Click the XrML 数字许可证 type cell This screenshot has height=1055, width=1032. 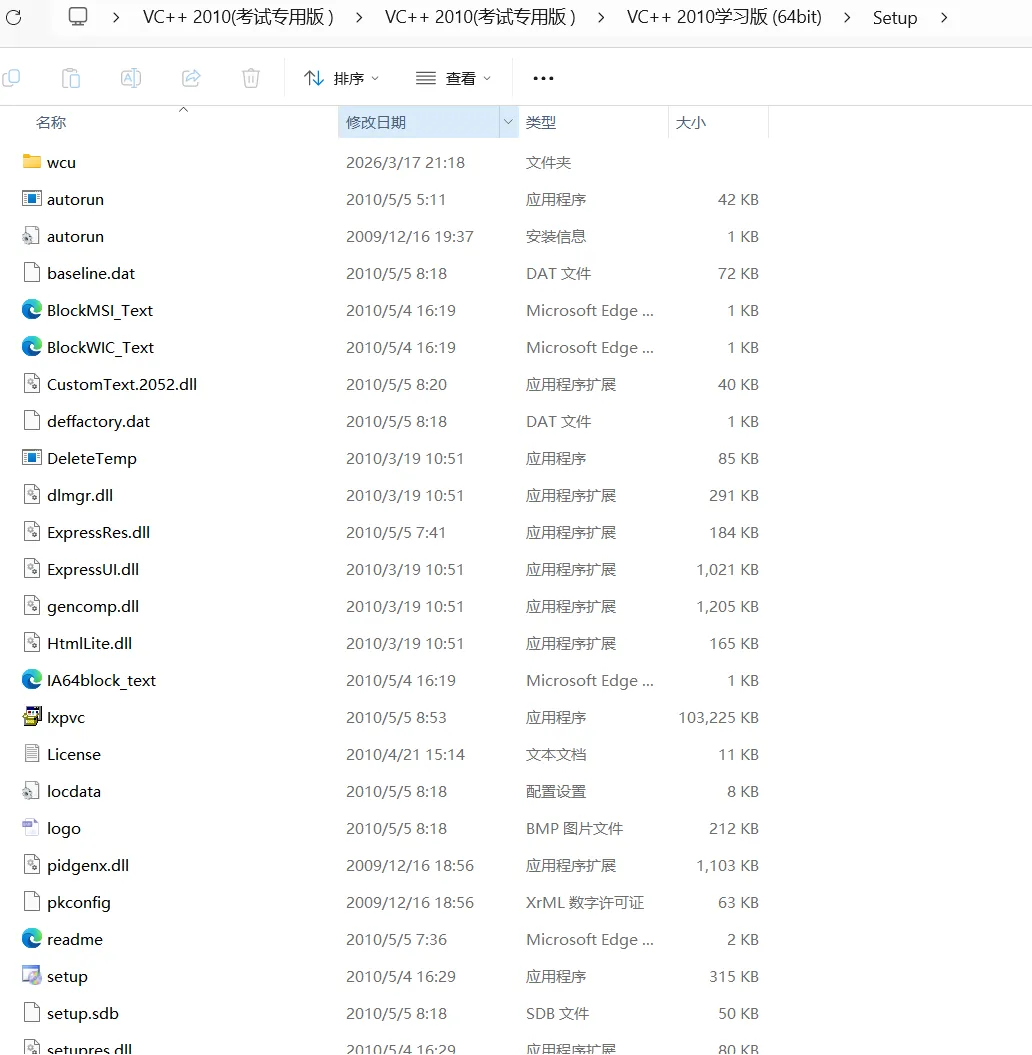click(x=585, y=902)
